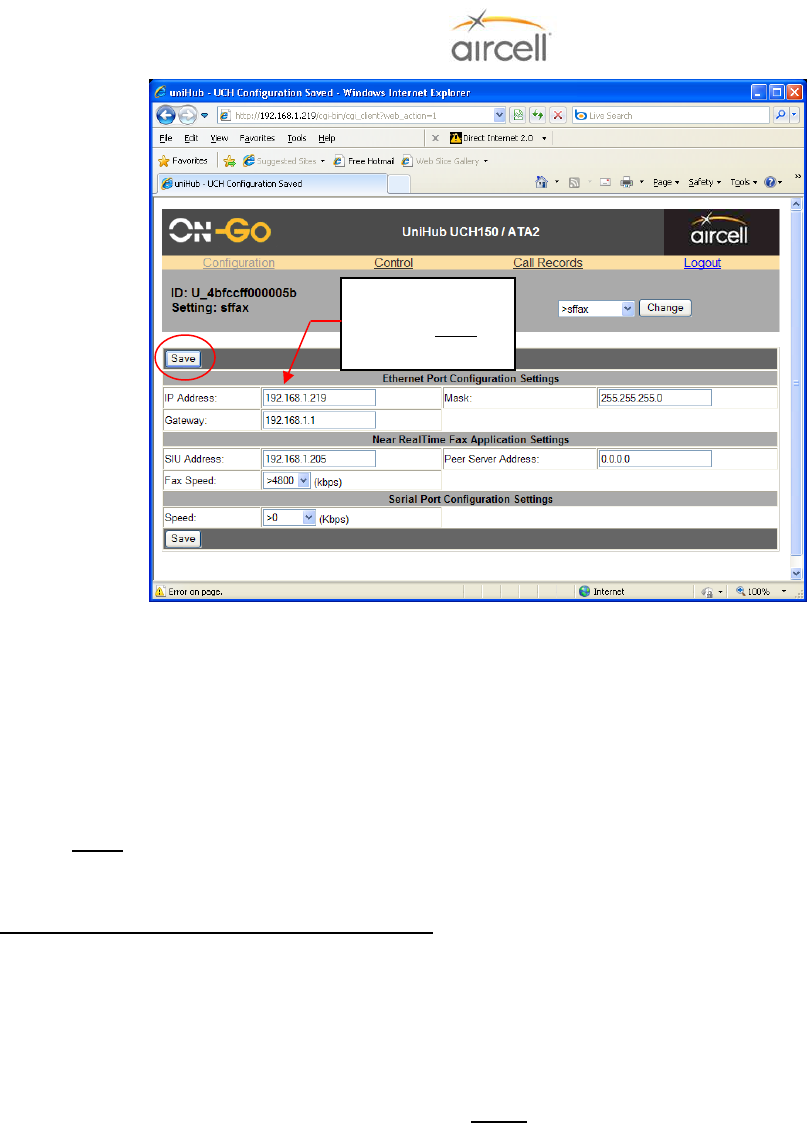
Task: Open the Fax Speed dropdown
Action: [286, 481]
